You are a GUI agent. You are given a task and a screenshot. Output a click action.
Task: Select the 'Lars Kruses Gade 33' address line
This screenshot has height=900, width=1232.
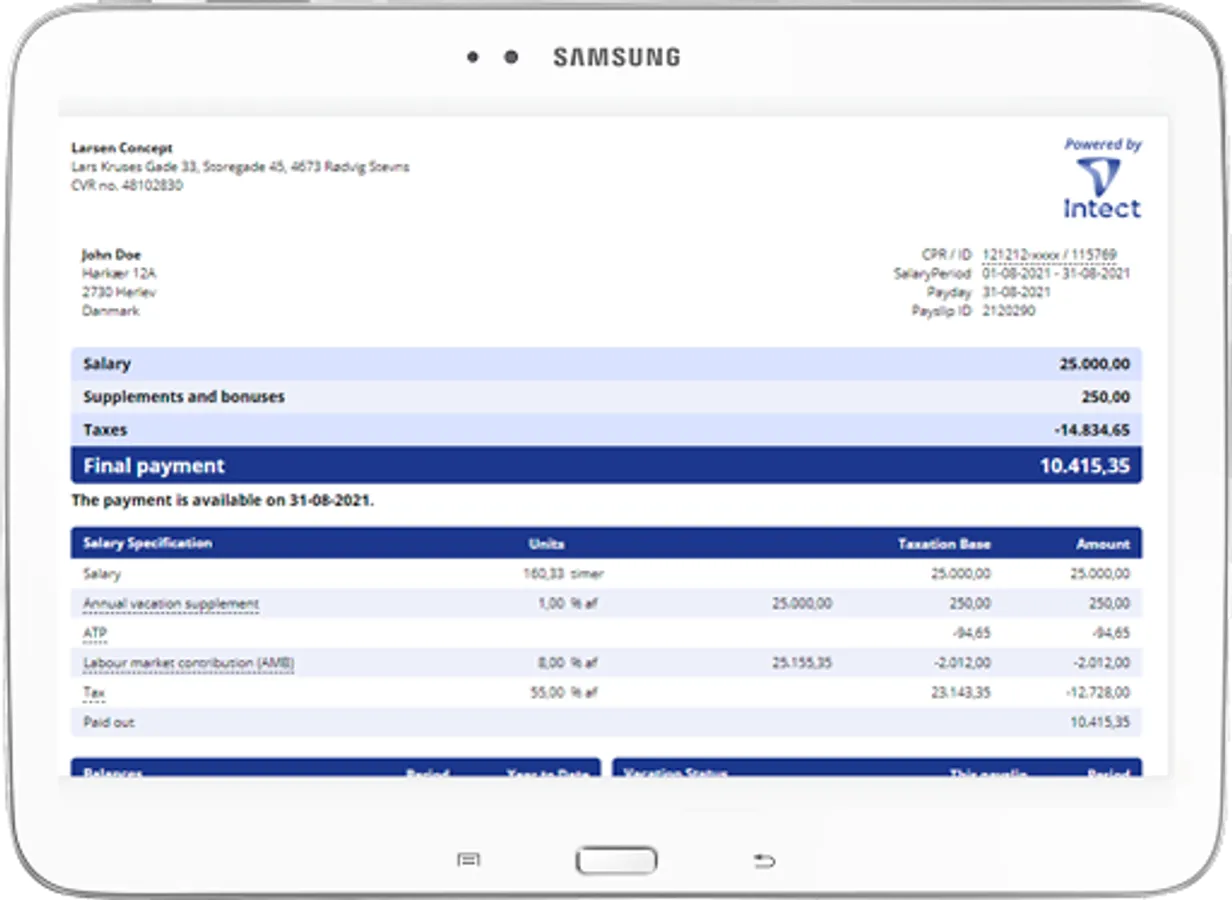[240, 167]
